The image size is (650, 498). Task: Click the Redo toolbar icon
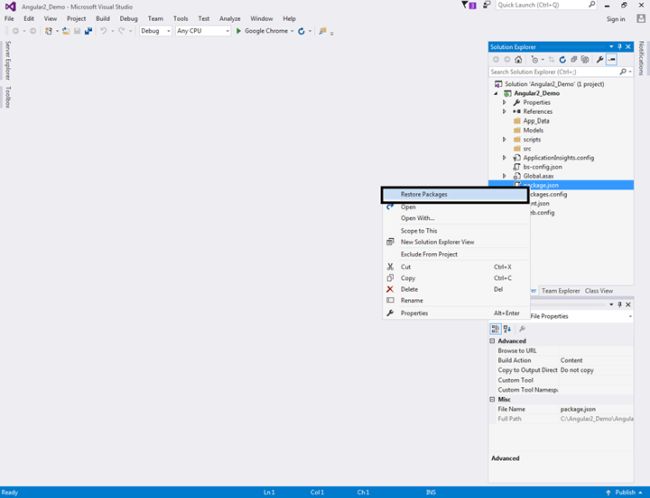[121, 31]
